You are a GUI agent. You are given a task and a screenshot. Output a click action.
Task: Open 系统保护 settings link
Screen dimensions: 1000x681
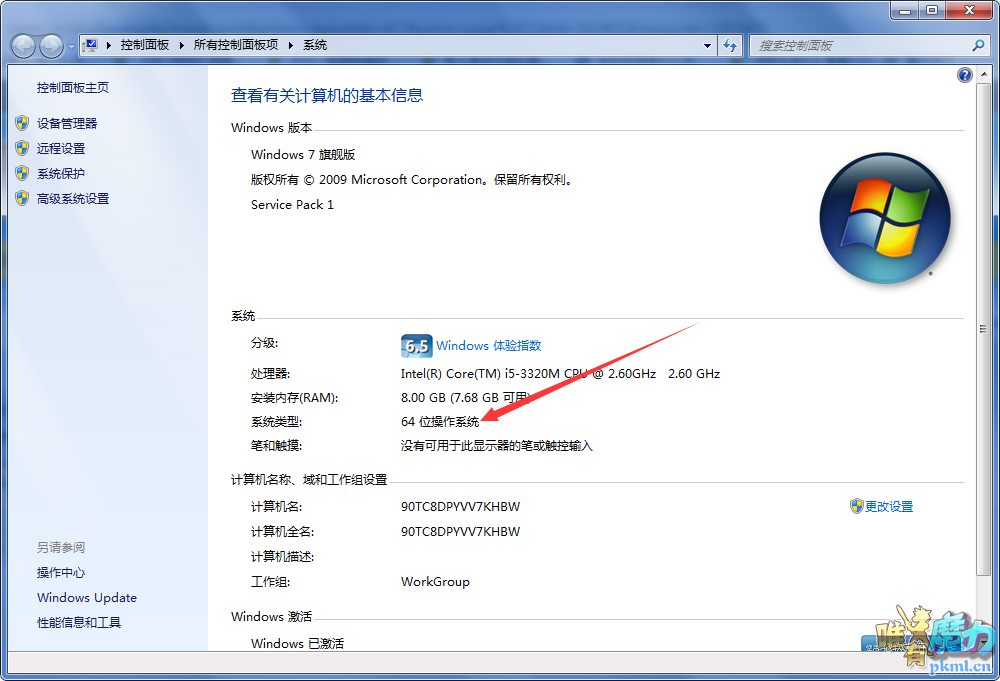pyautogui.click(x=61, y=174)
